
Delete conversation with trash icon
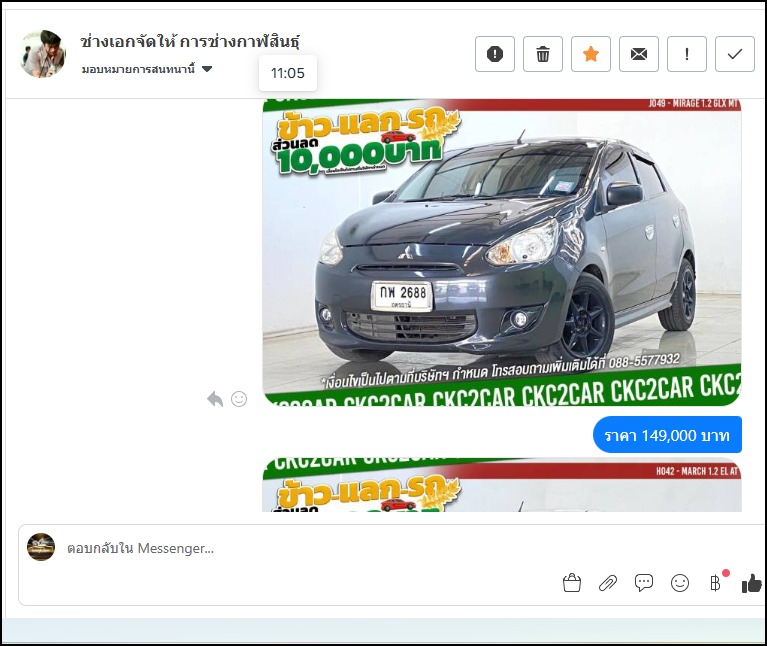click(542, 54)
